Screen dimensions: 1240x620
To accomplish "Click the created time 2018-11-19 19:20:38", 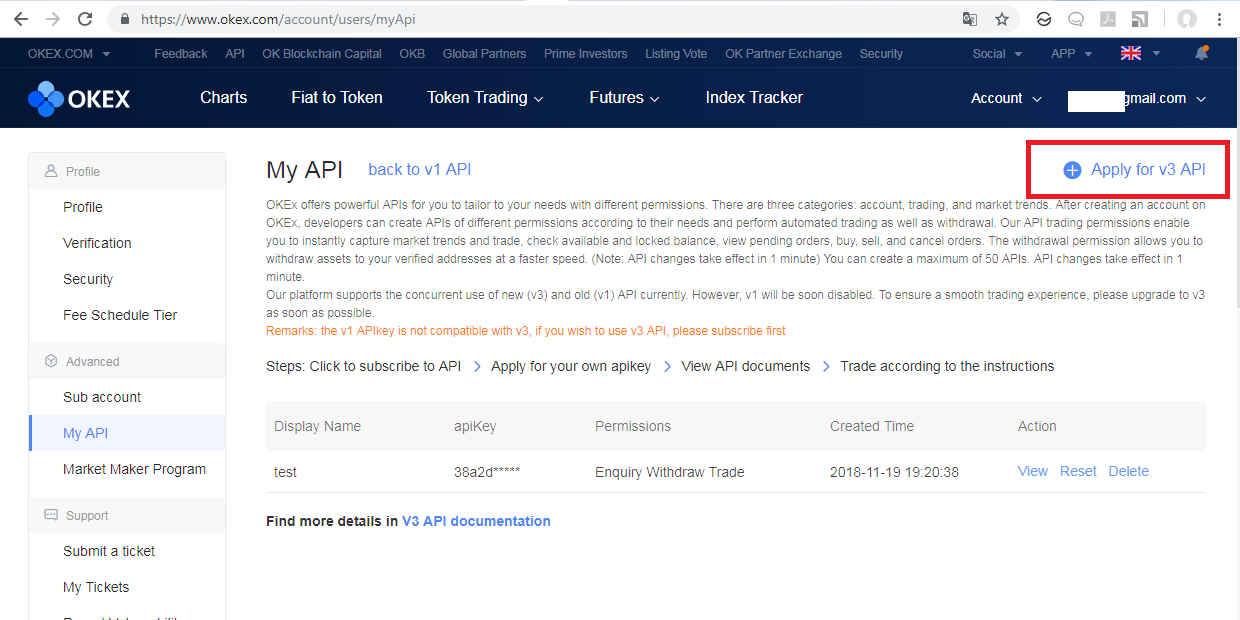I will (x=894, y=472).
